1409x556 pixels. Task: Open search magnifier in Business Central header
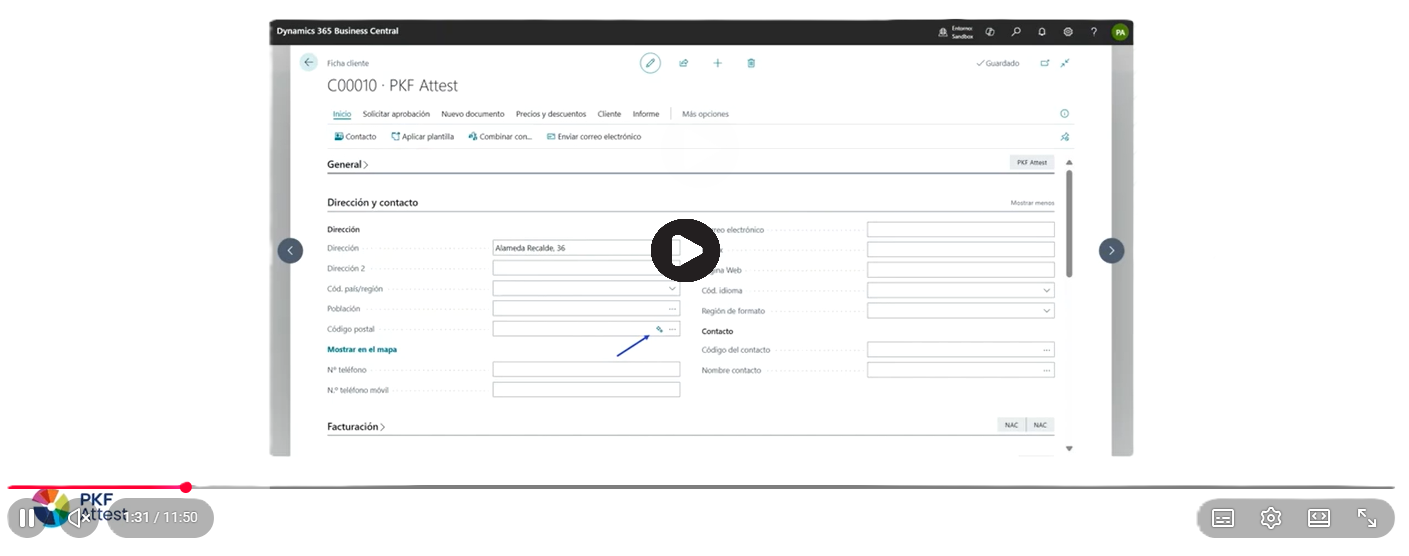click(x=1016, y=32)
